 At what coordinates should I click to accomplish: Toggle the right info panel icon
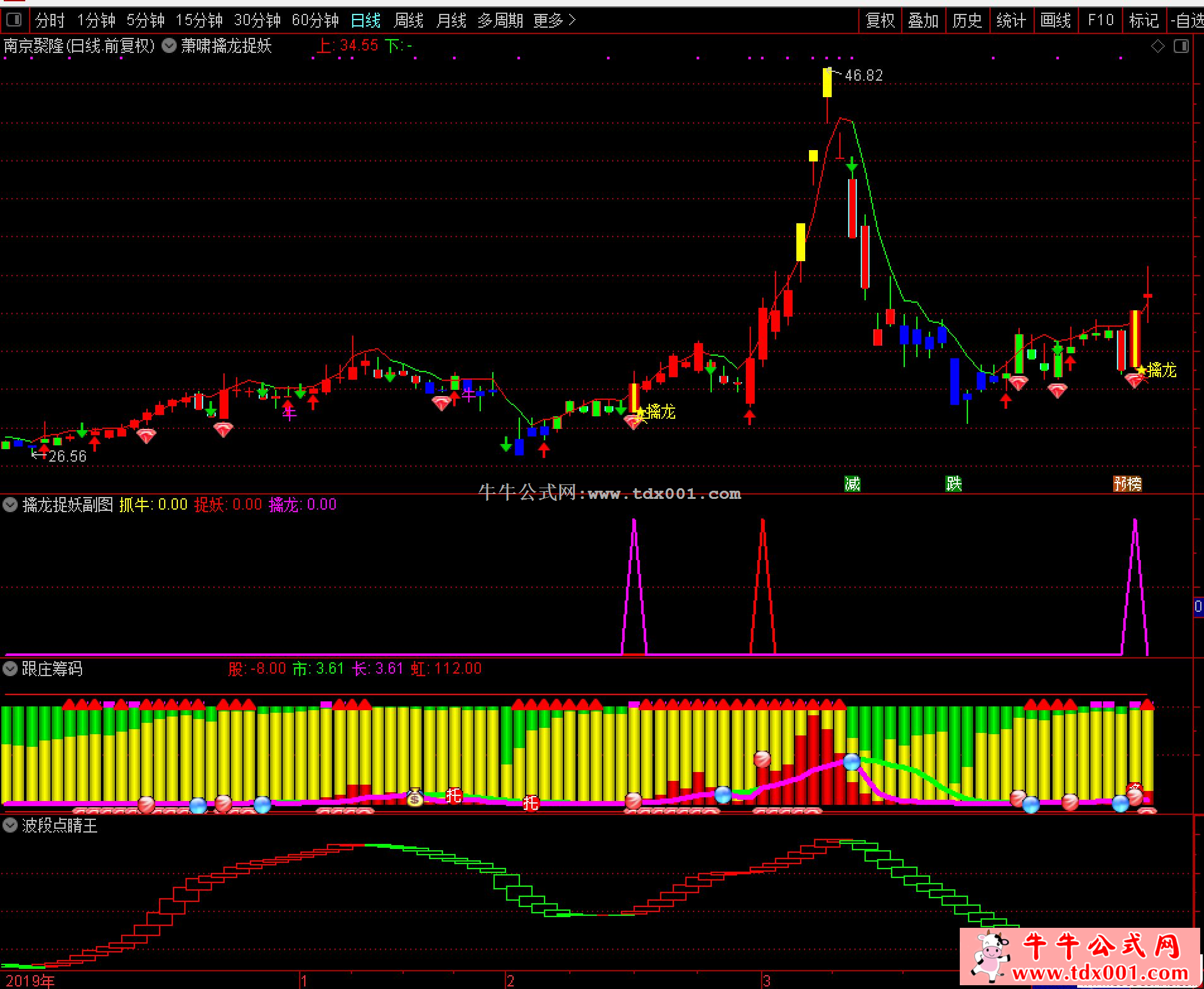[1181, 46]
